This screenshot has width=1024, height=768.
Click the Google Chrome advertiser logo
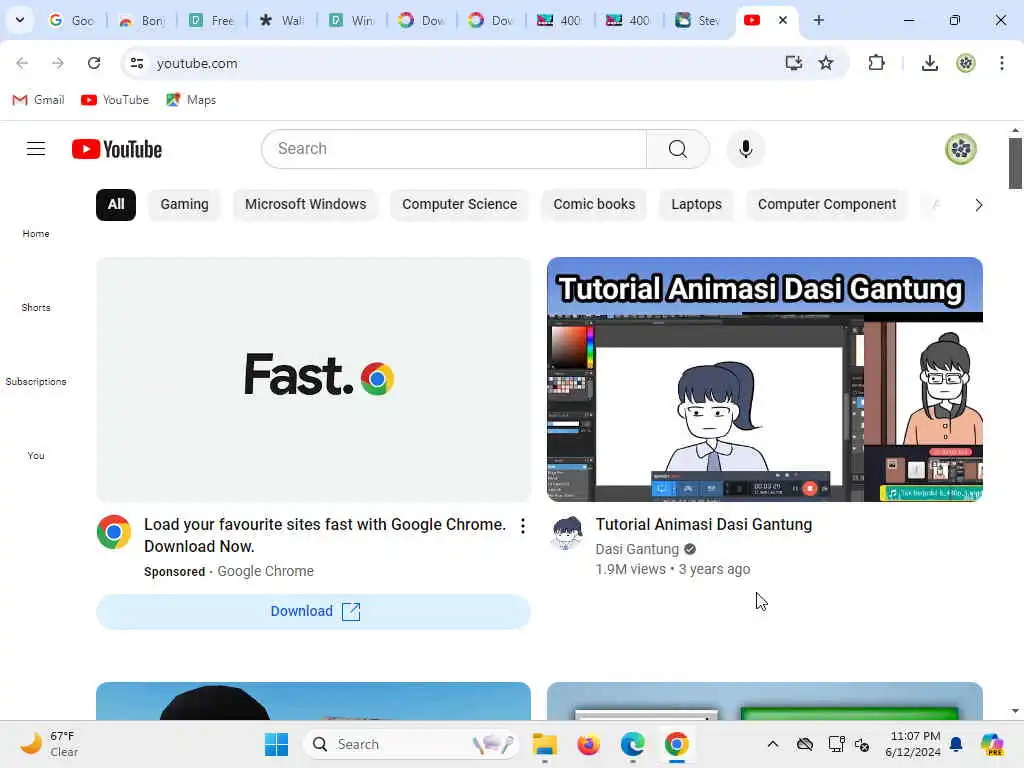(x=114, y=532)
